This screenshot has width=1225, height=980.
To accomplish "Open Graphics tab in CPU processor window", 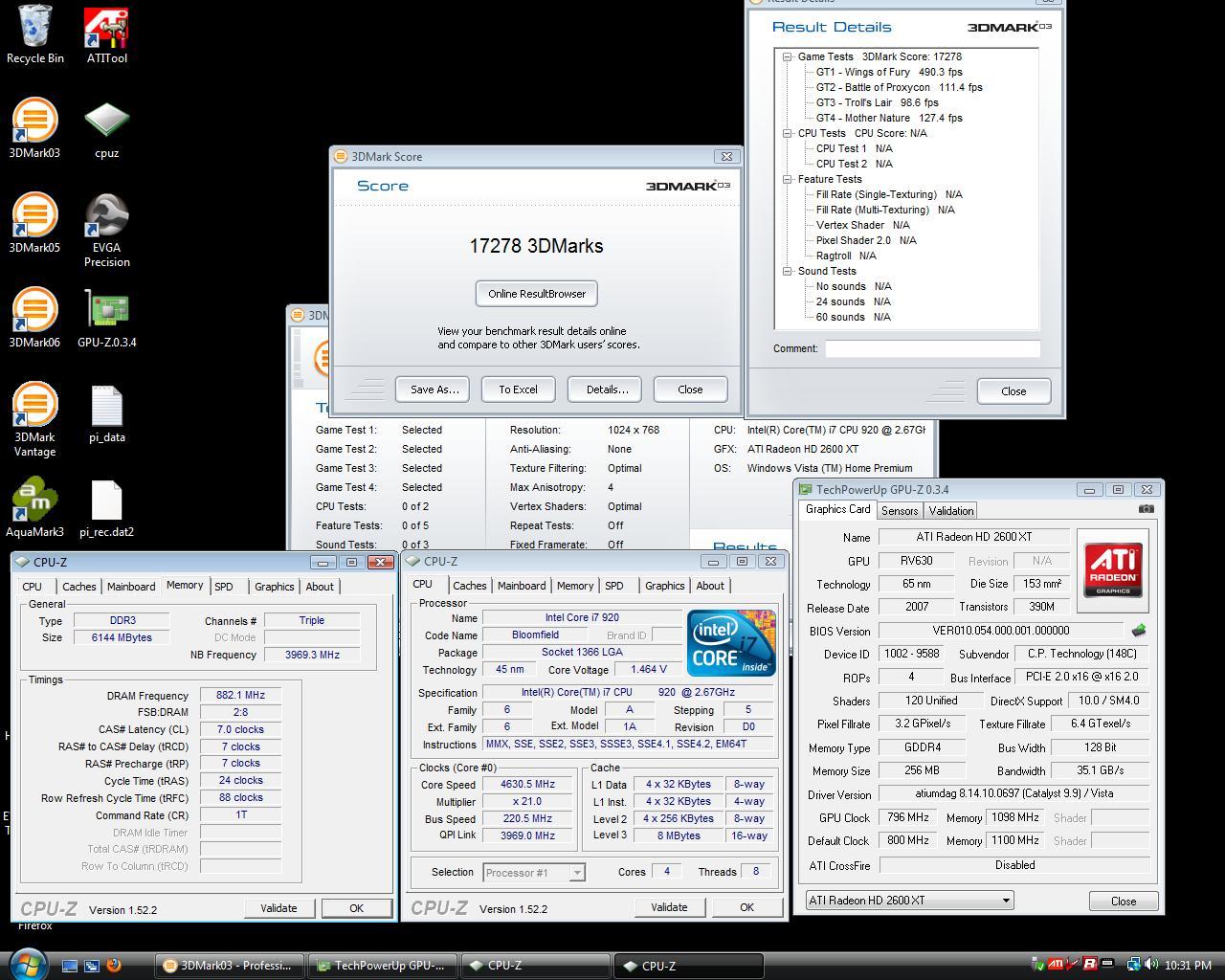I will pyautogui.click(x=664, y=586).
